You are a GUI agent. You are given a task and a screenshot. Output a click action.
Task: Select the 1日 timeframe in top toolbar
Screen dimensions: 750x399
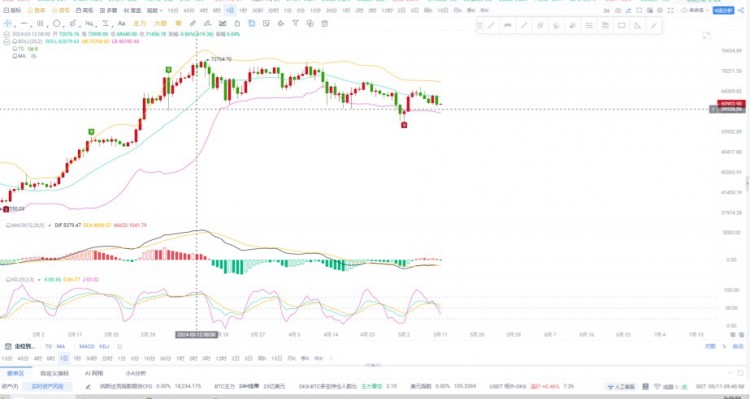click(230, 10)
